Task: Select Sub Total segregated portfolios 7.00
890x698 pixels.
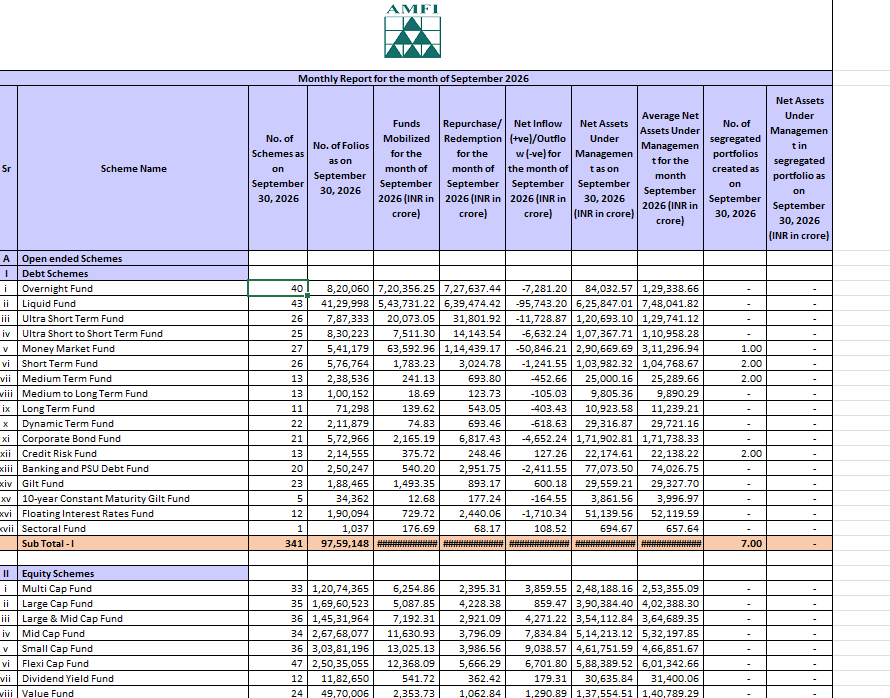Action: (x=735, y=544)
